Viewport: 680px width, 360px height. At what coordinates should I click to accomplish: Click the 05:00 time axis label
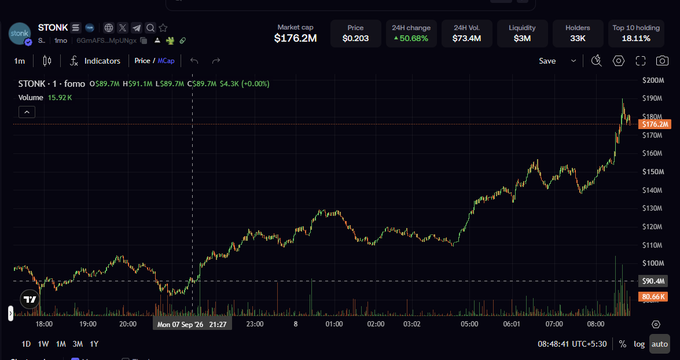[469, 324]
